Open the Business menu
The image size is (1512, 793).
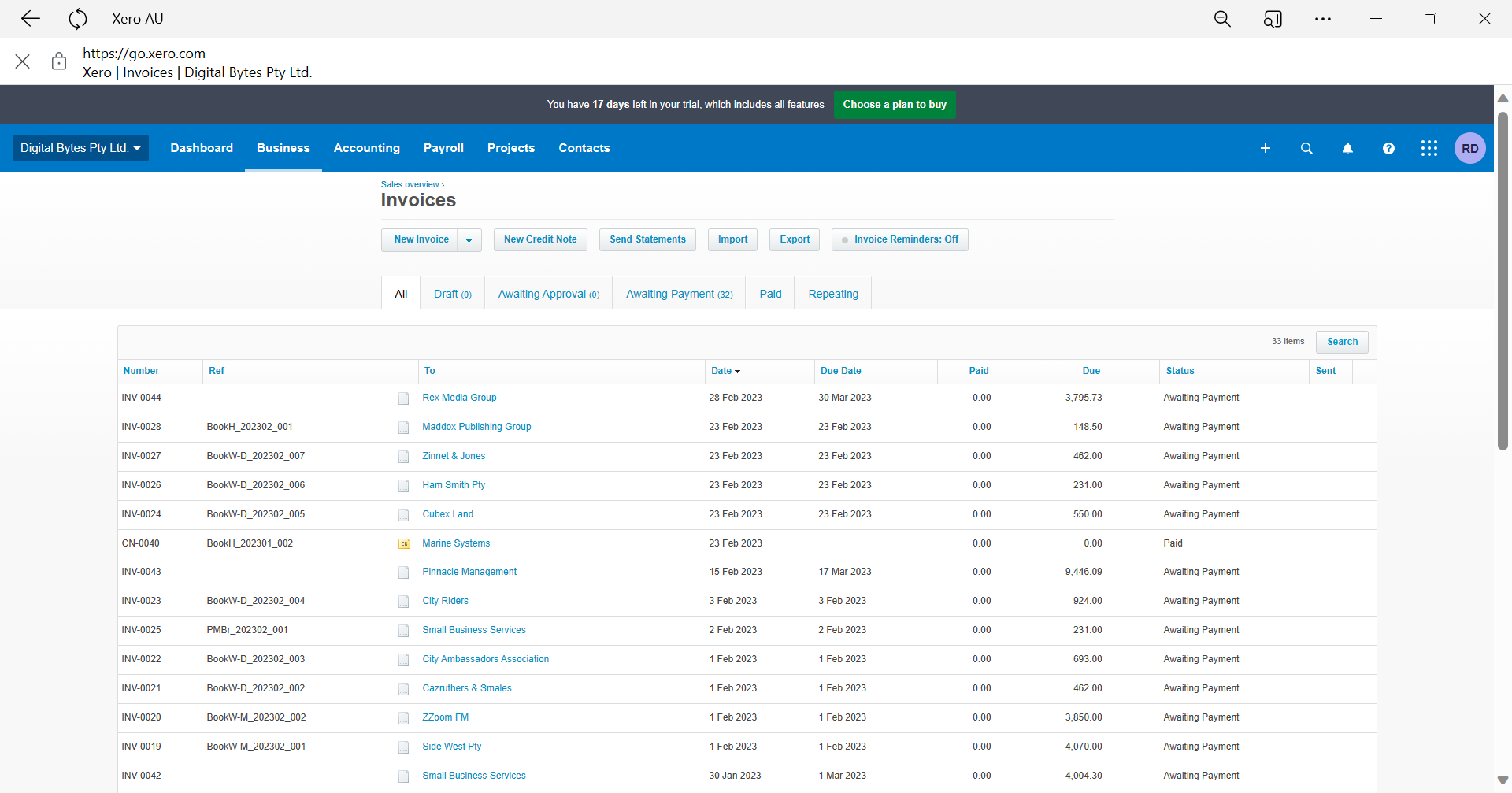click(x=283, y=148)
